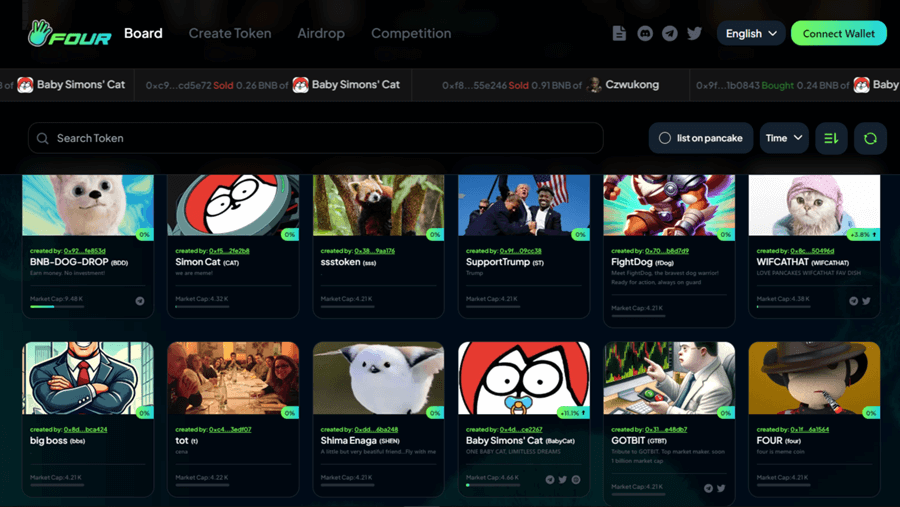Open BNB-DOG-DROP token thumbnail
The width and height of the screenshot is (900, 507).
coord(88,205)
